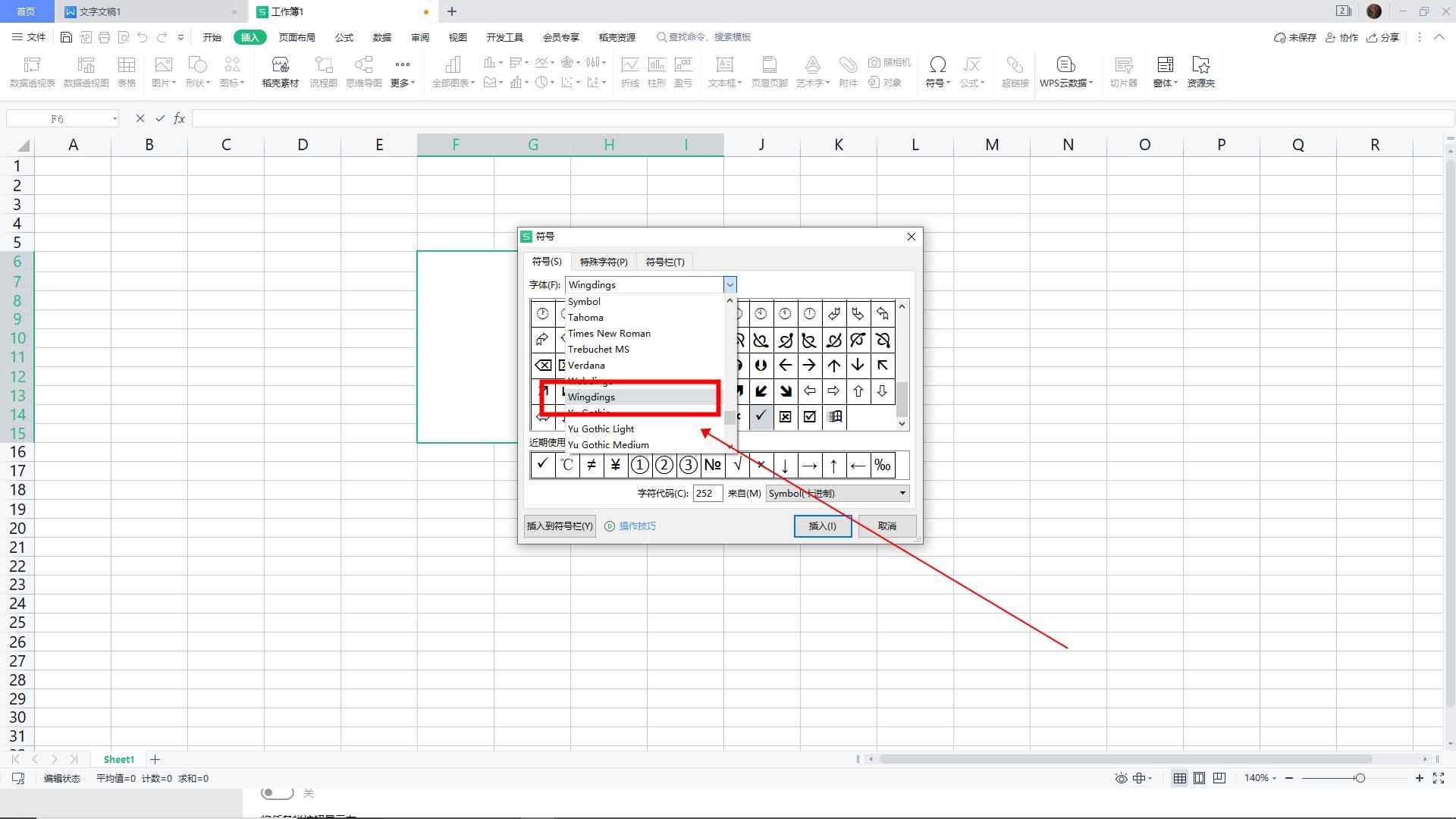Expand the 字体 font dropdown arrow
1456x819 pixels.
point(730,285)
